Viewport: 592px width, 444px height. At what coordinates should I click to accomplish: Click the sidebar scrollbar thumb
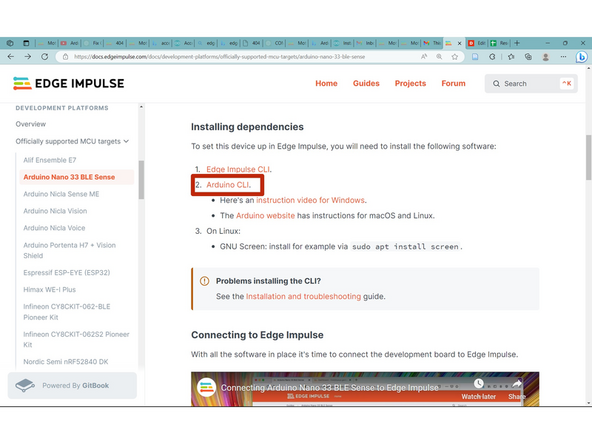(x=141, y=179)
